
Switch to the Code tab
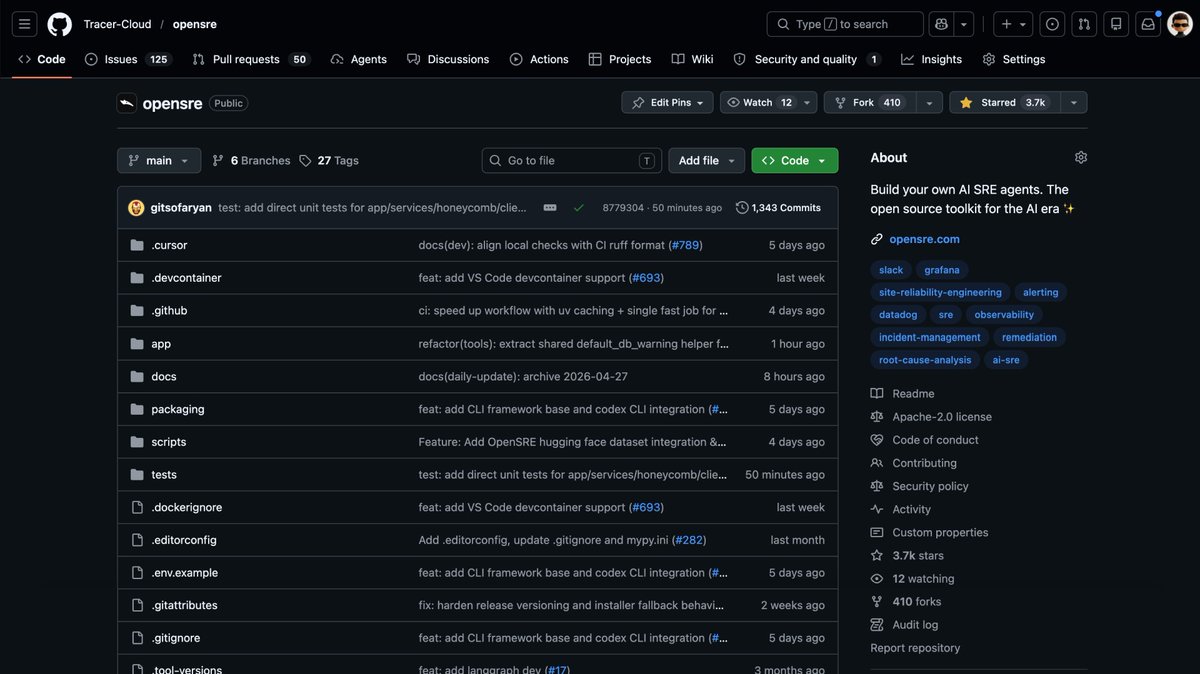pyautogui.click(x=42, y=59)
